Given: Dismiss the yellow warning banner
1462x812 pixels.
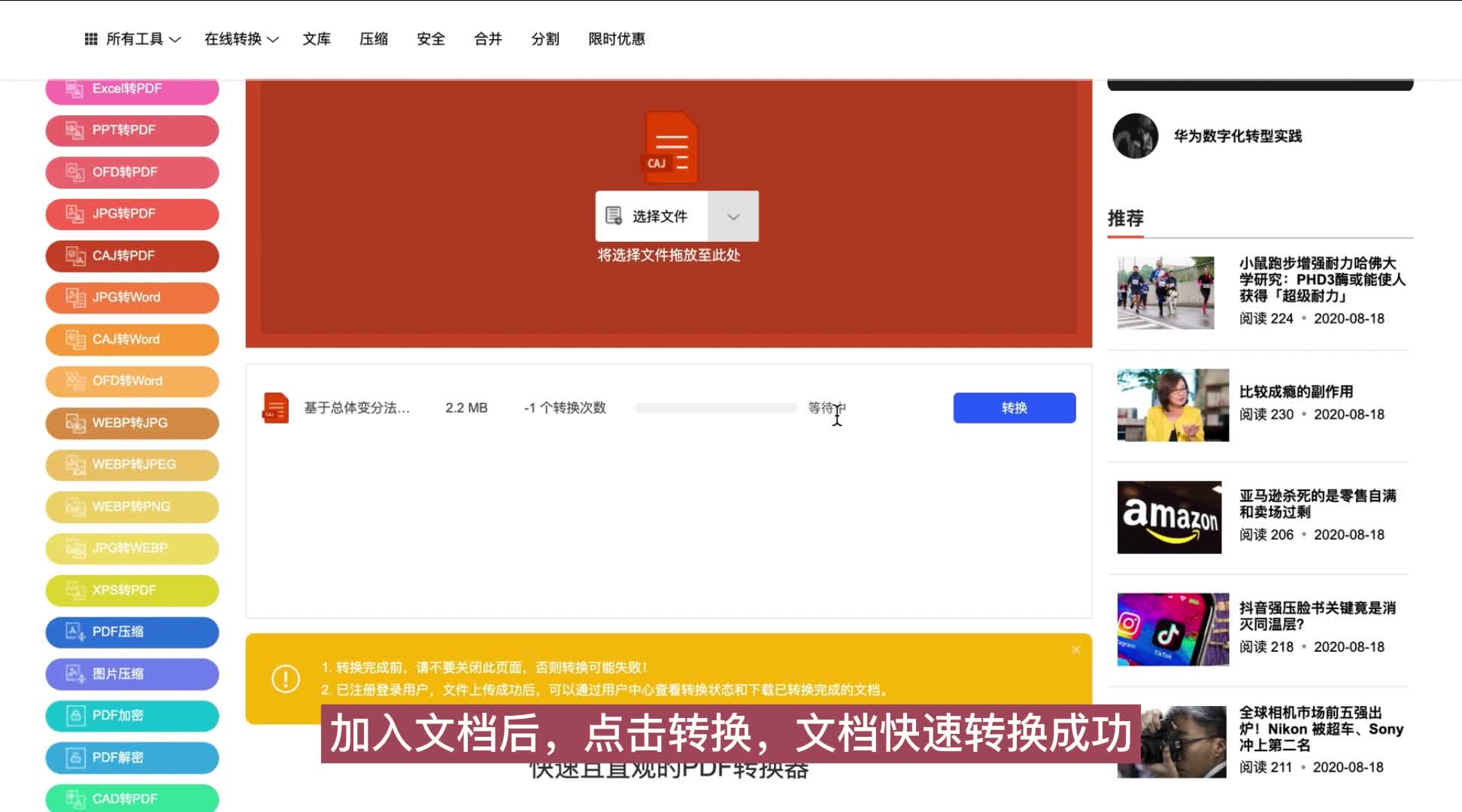Looking at the screenshot, I should click(x=1075, y=649).
